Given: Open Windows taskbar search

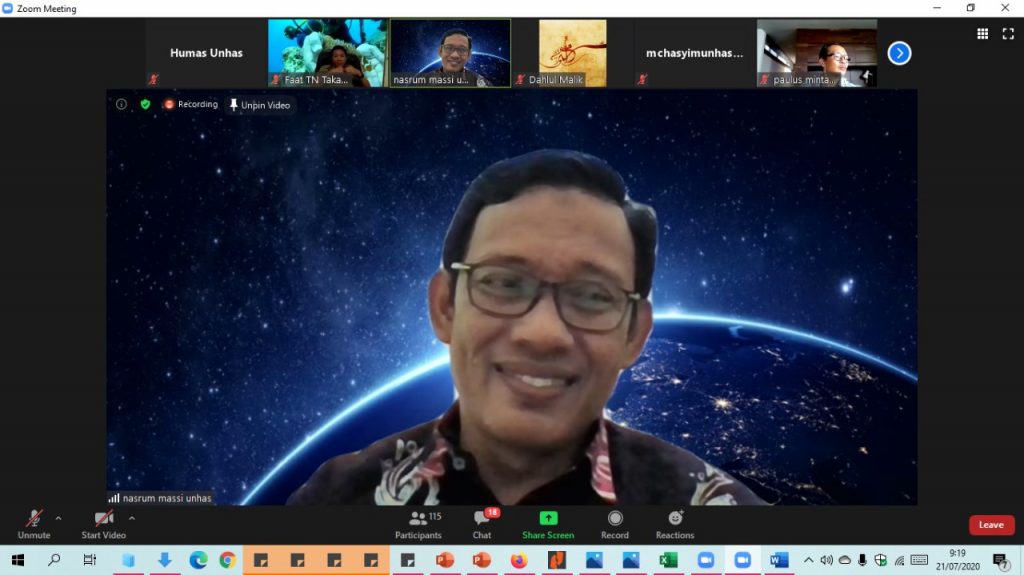Looking at the screenshot, I should (54, 560).
